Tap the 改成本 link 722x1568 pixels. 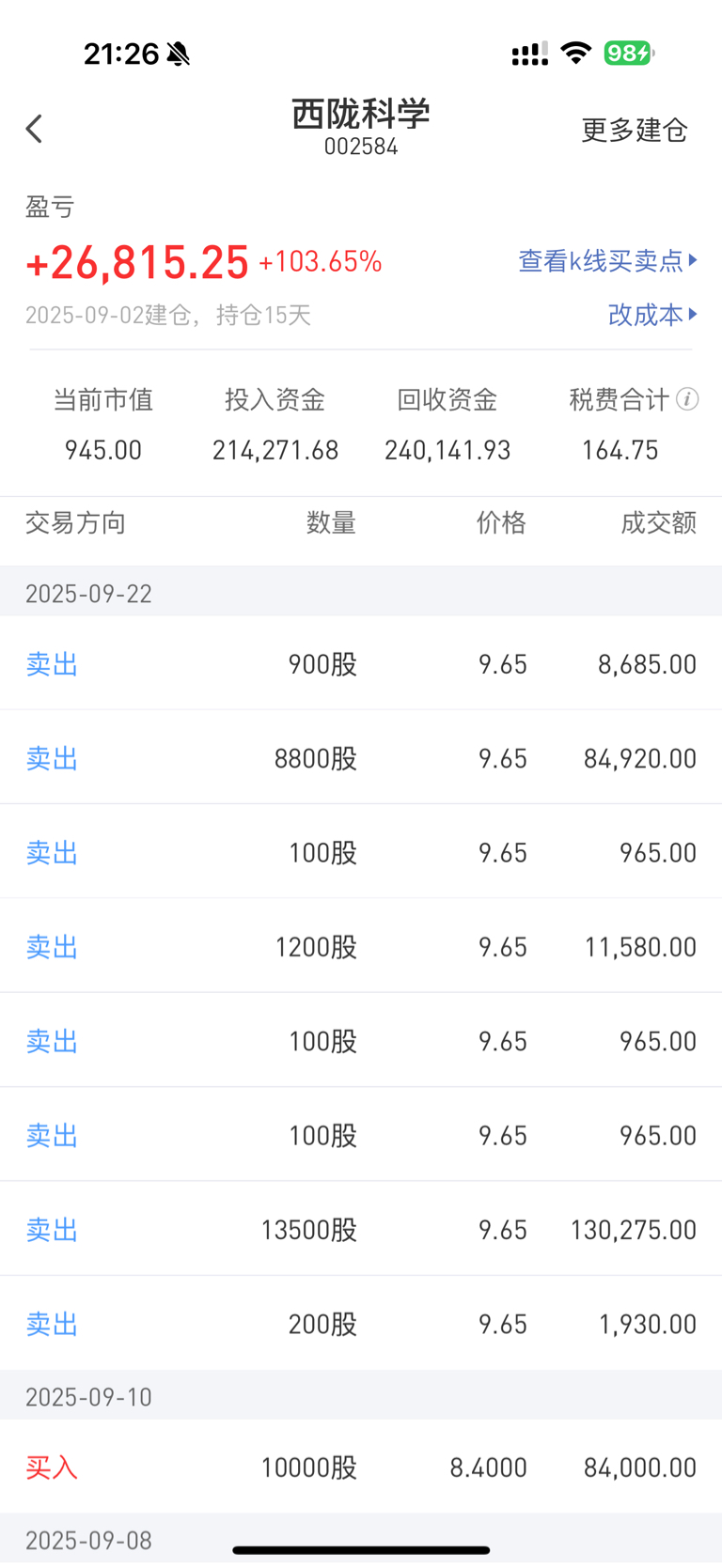tap(645, 314)
